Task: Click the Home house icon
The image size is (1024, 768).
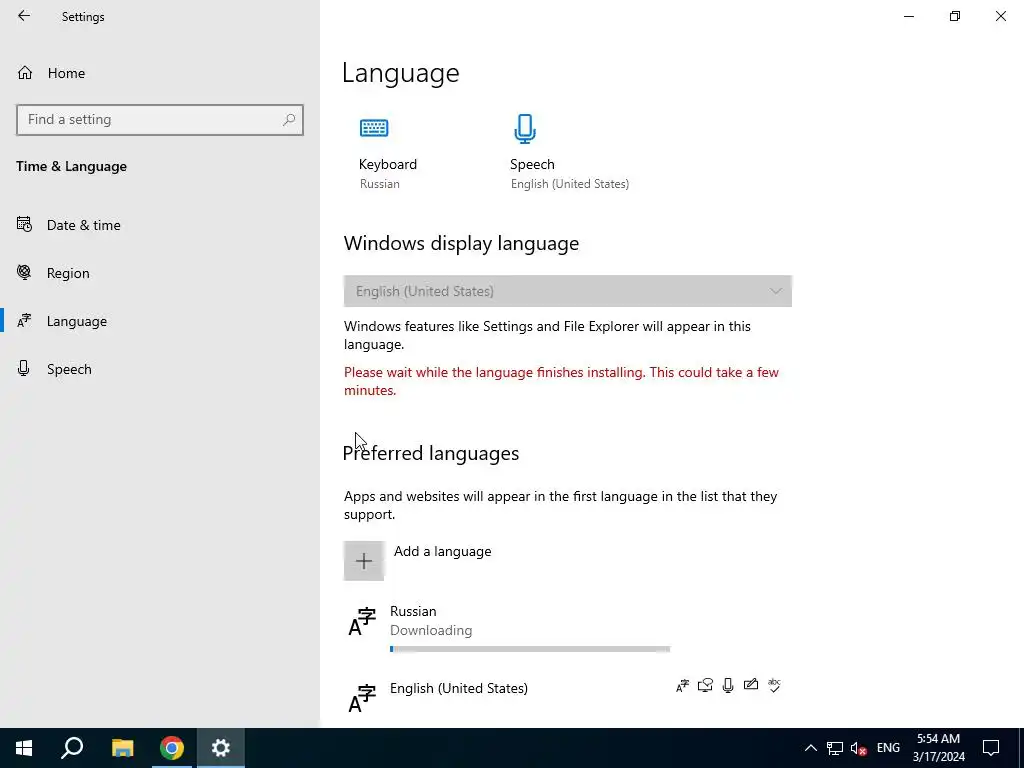Action: tap(25, 72)
